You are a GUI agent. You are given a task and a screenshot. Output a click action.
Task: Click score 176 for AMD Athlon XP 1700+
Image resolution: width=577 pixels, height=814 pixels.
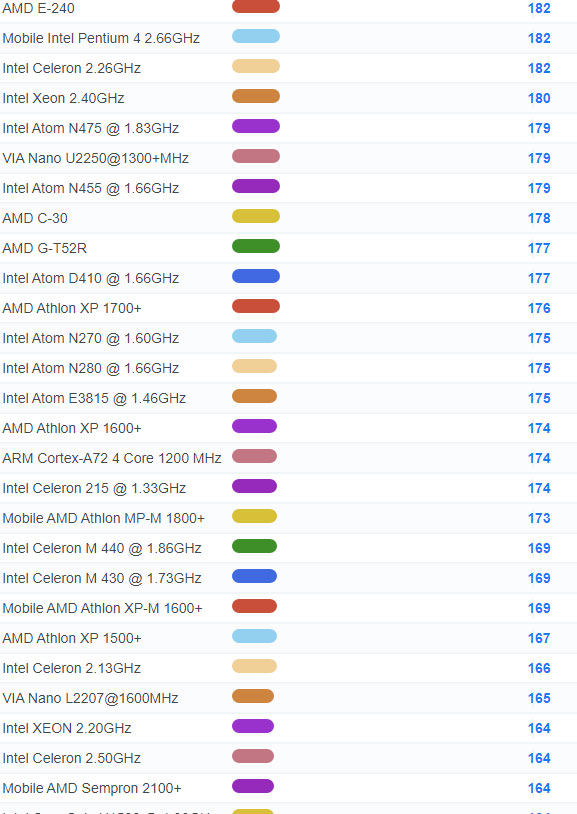point(539,308)
